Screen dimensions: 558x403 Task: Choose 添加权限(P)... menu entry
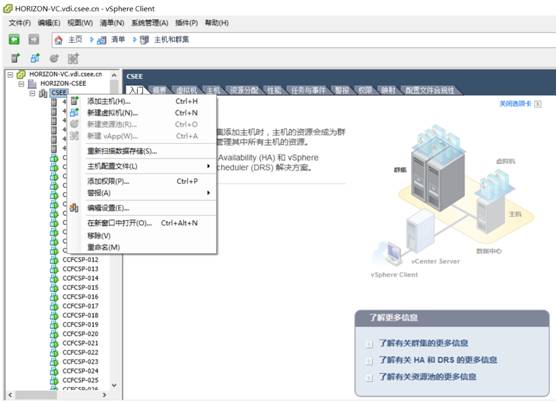point(142,181)
